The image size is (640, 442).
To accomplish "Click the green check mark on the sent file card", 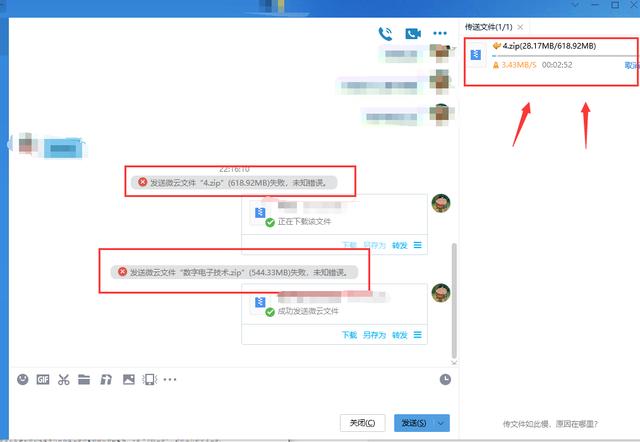I will pos(270,313).
